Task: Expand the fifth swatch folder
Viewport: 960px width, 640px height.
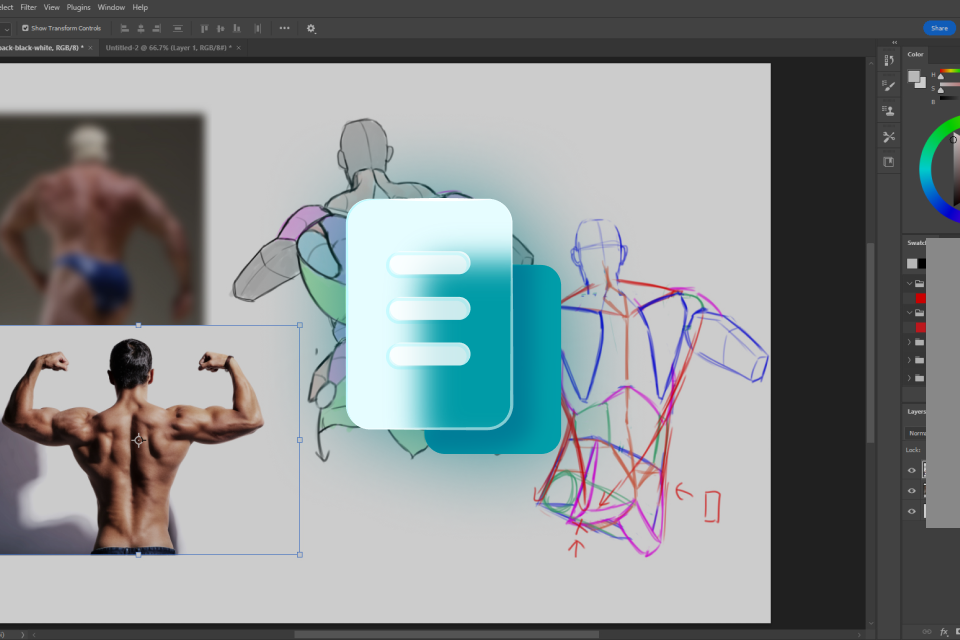Action: pyautogui.click(x=909, y=378)
